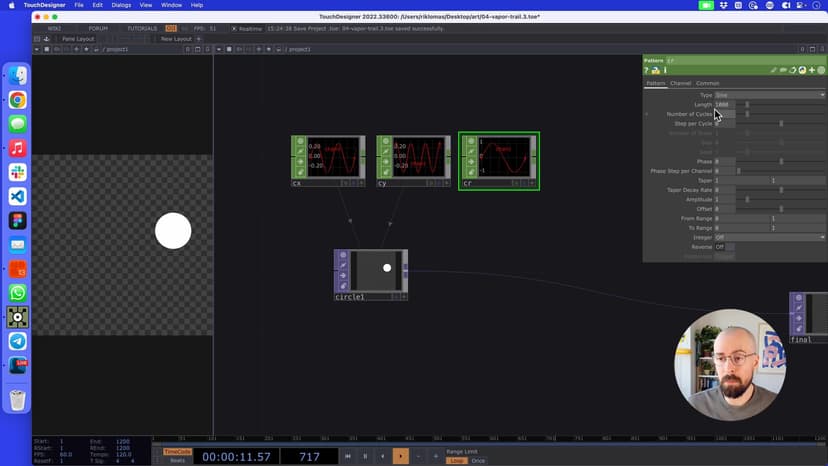Click the play forward button
Image resolution: width=828 pixels, height=466 pixels.
coord(400,456)
